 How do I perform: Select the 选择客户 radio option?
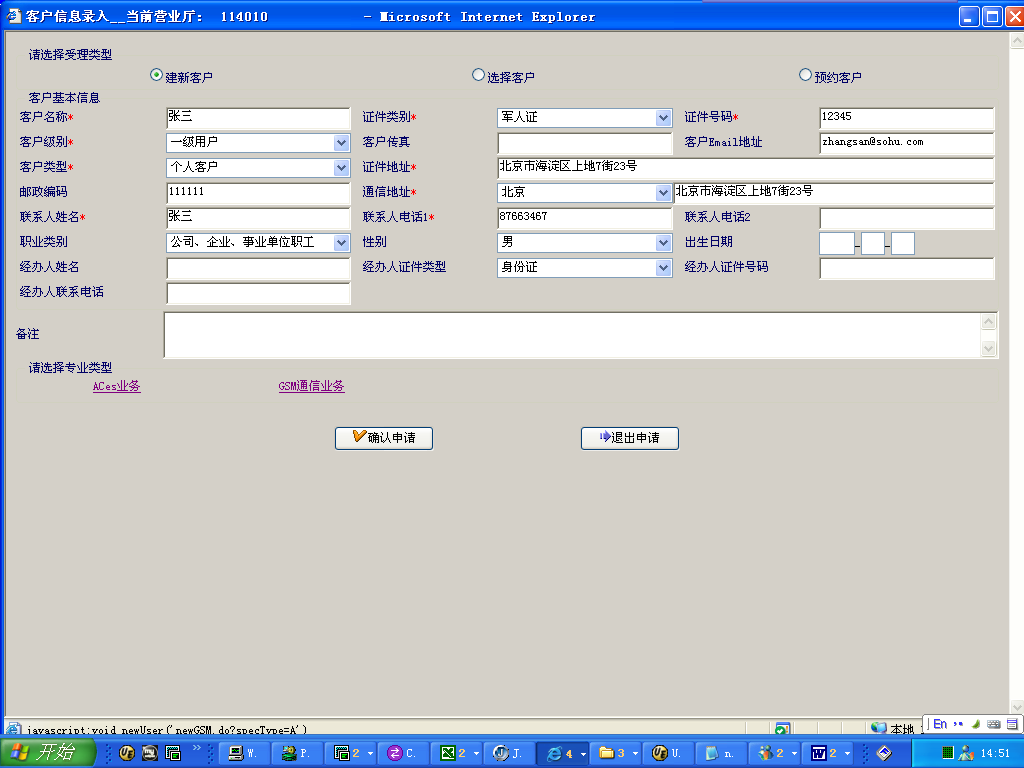479,75
